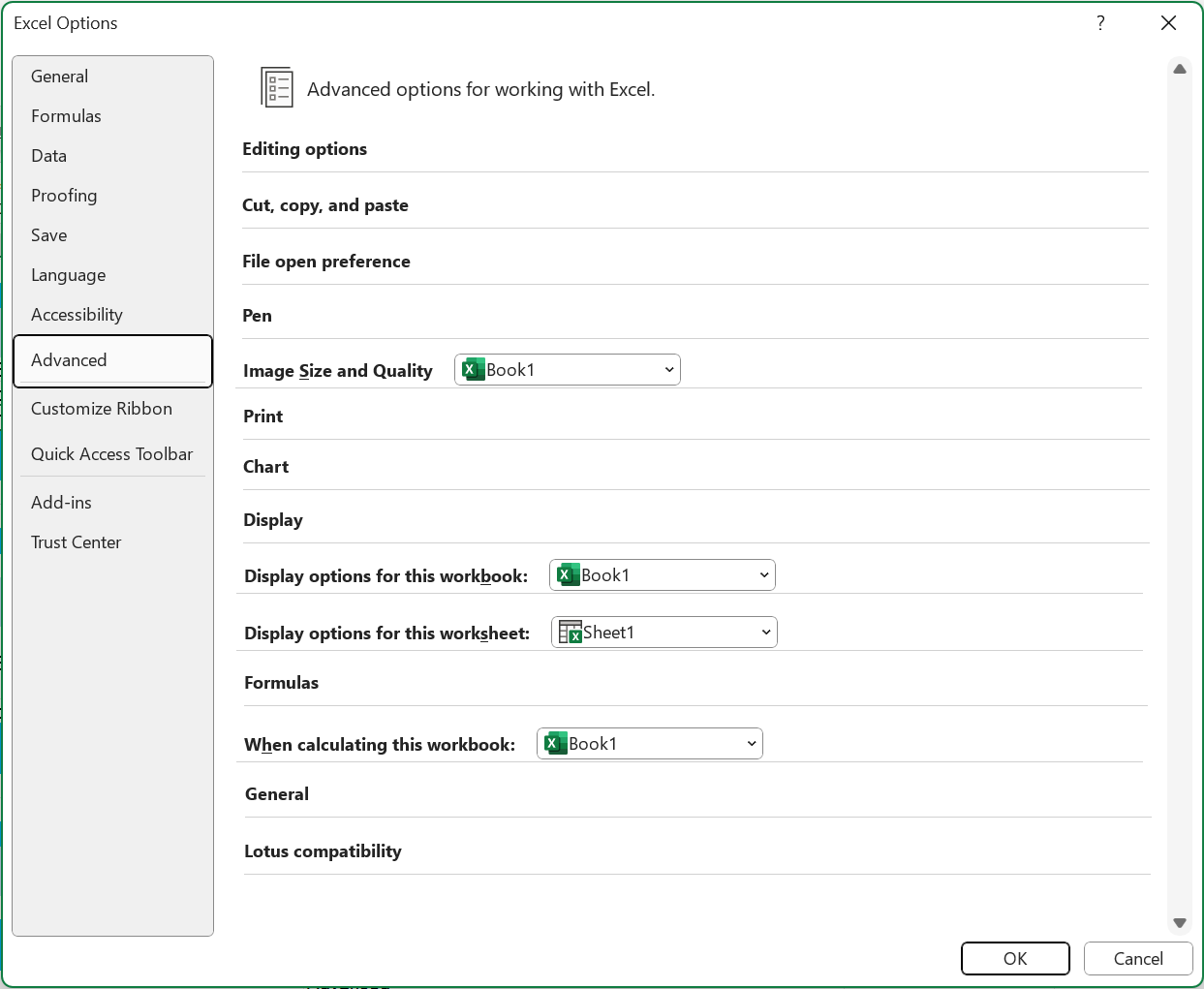
Task: Click the Cancel button
Action: coord(1138,959)
